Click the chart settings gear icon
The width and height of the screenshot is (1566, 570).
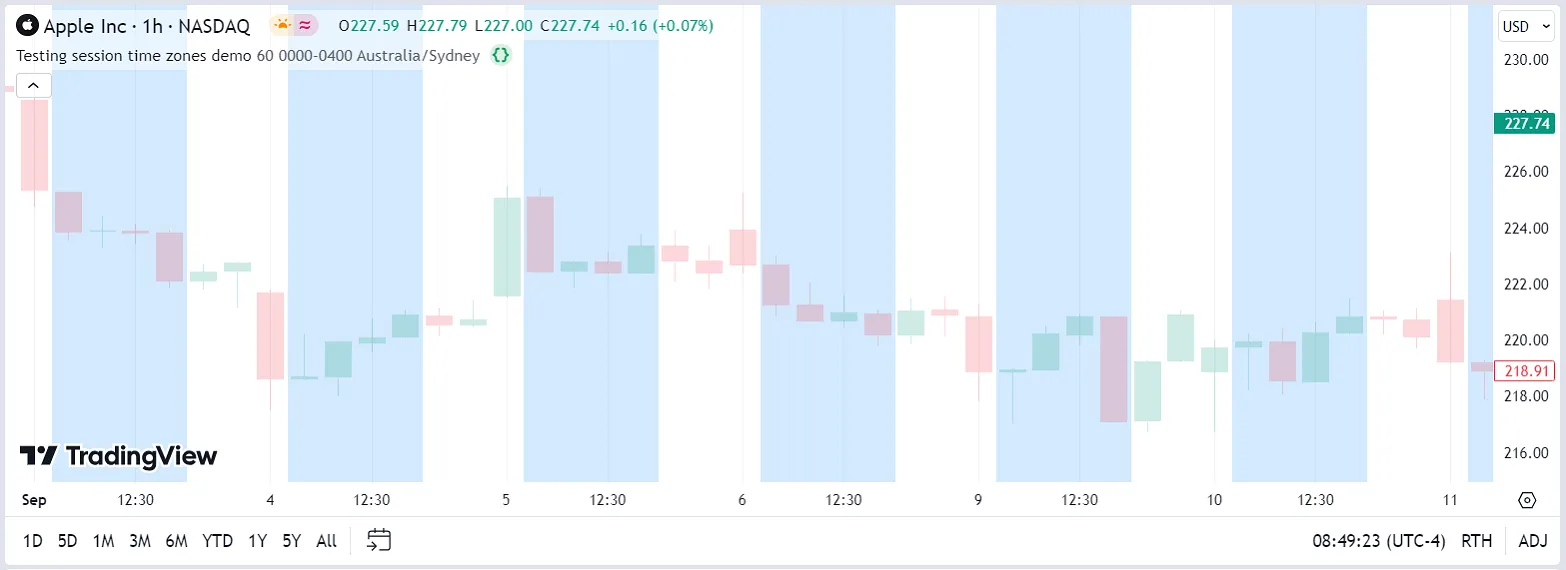coord(1527,500)
